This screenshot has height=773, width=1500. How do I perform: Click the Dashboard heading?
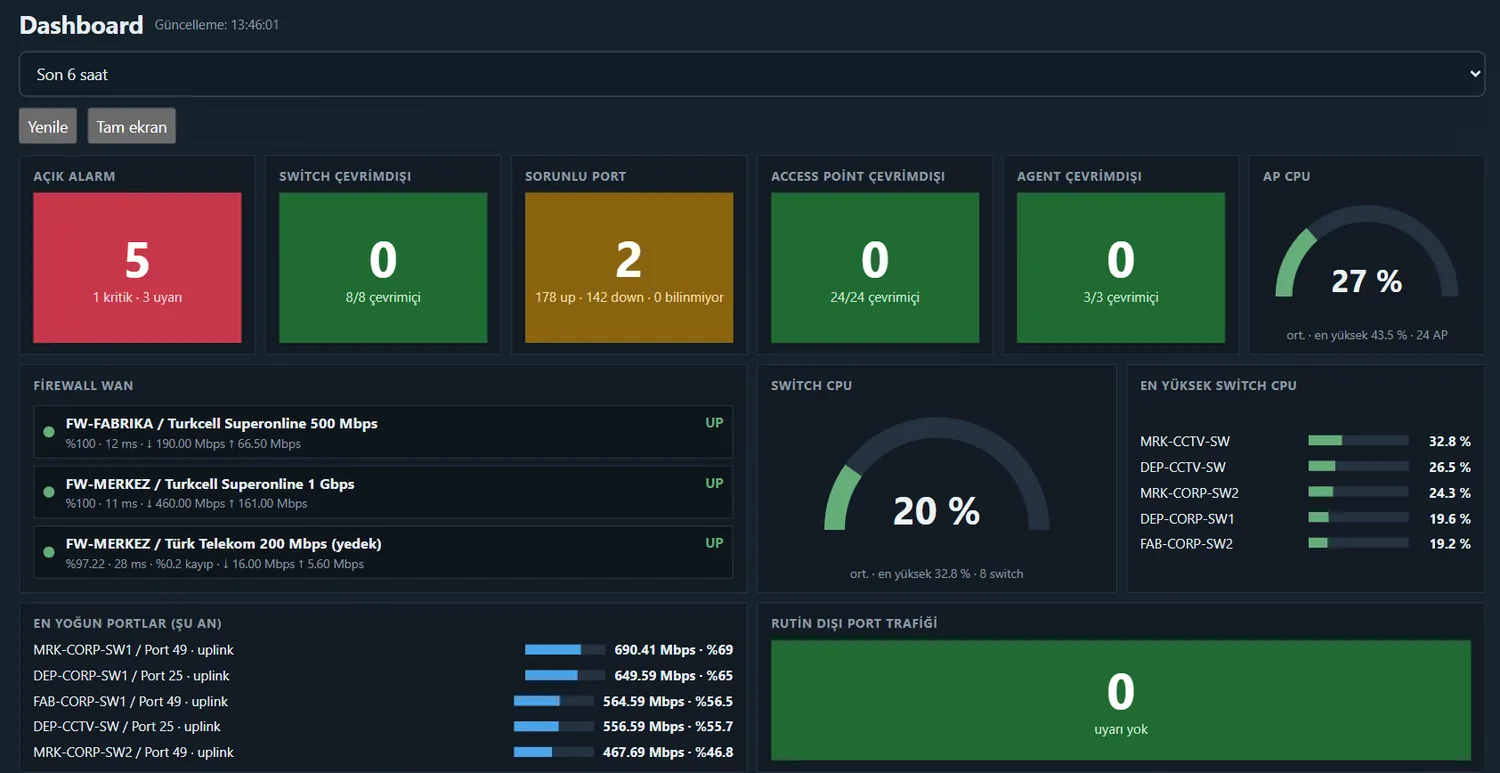tap(81, 25)
